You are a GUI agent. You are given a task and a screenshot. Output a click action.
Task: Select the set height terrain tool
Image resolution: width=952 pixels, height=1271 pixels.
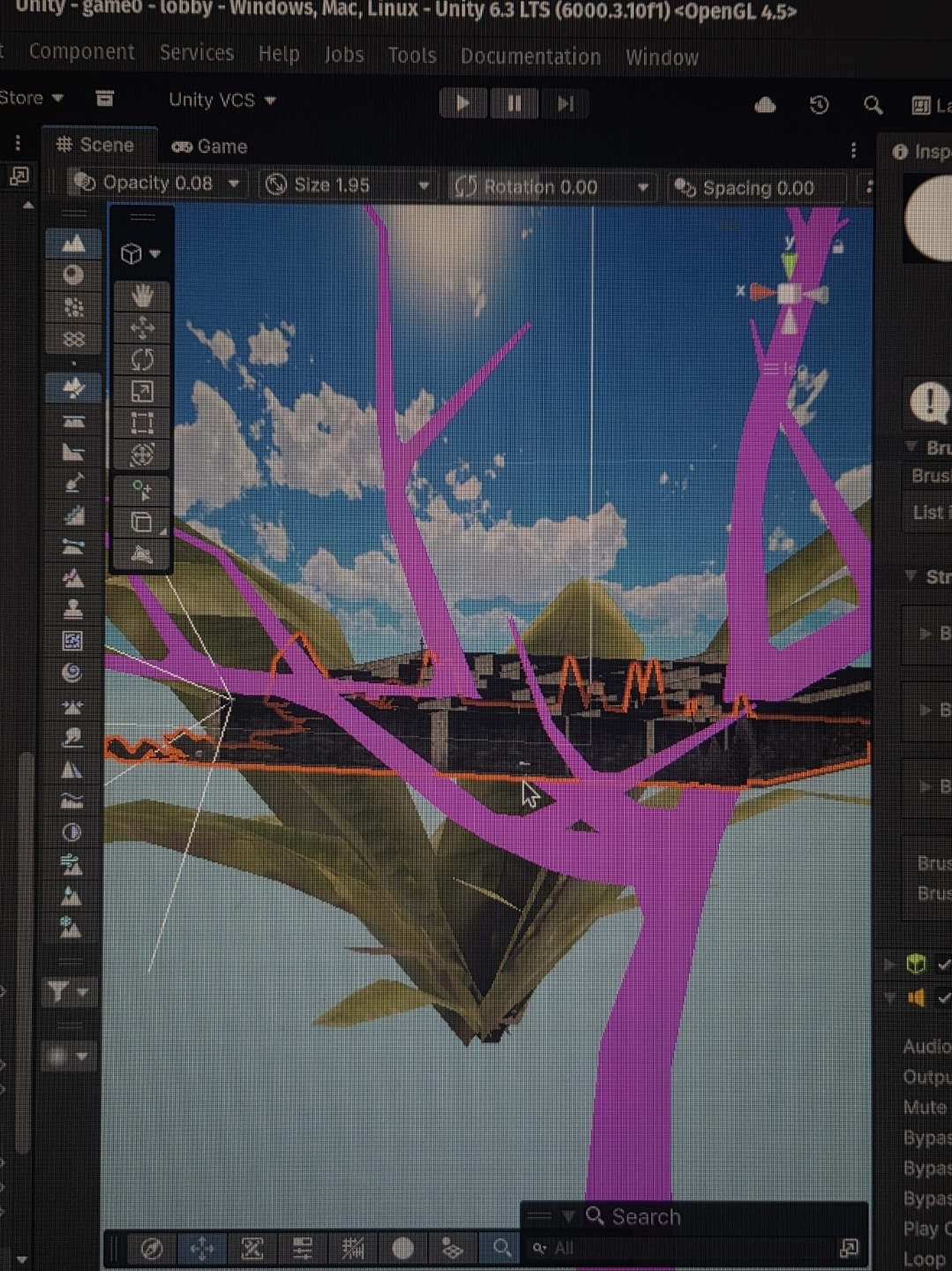[x=73, y=421]
